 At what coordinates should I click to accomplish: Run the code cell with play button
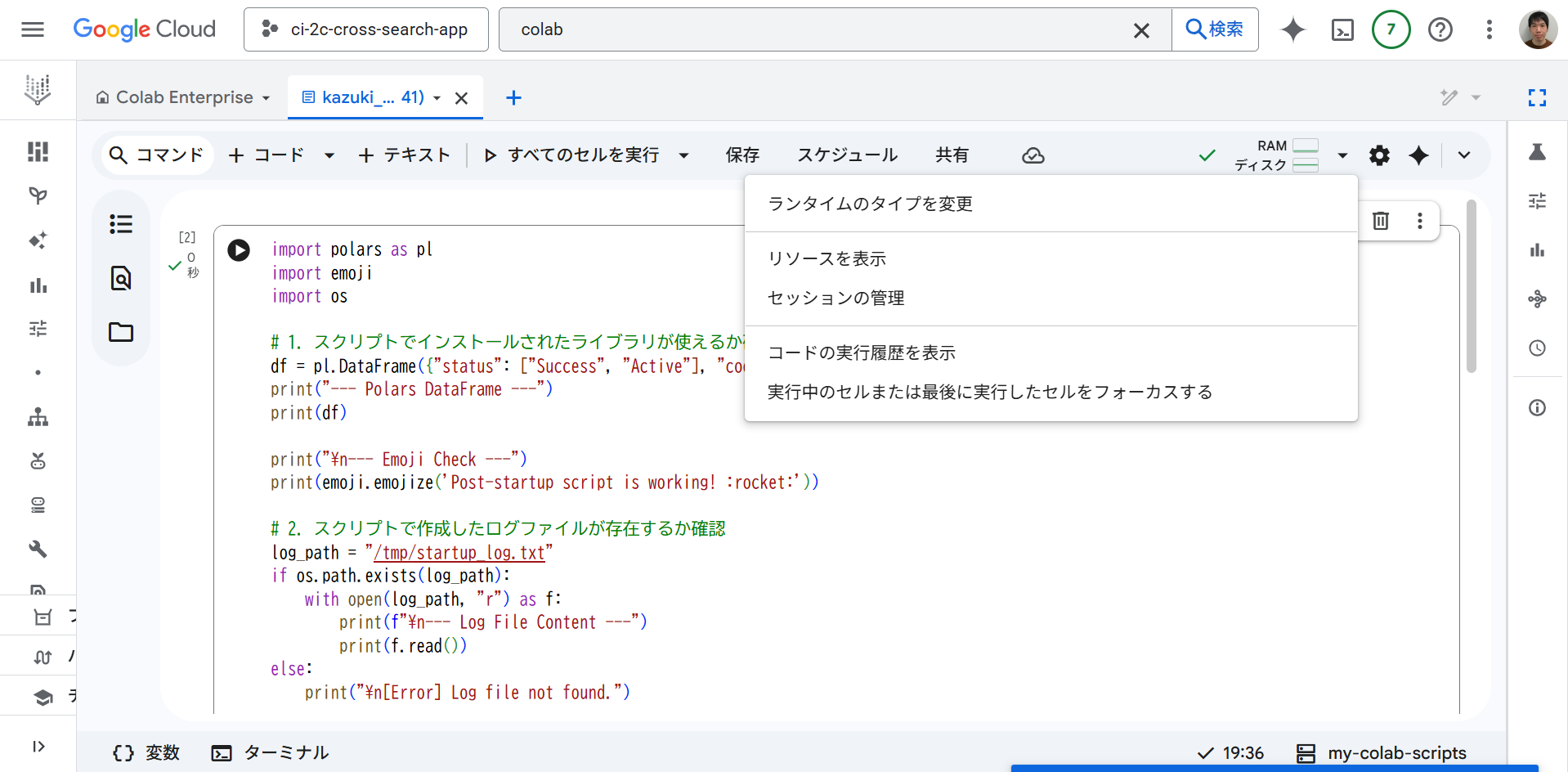[239, 250]
